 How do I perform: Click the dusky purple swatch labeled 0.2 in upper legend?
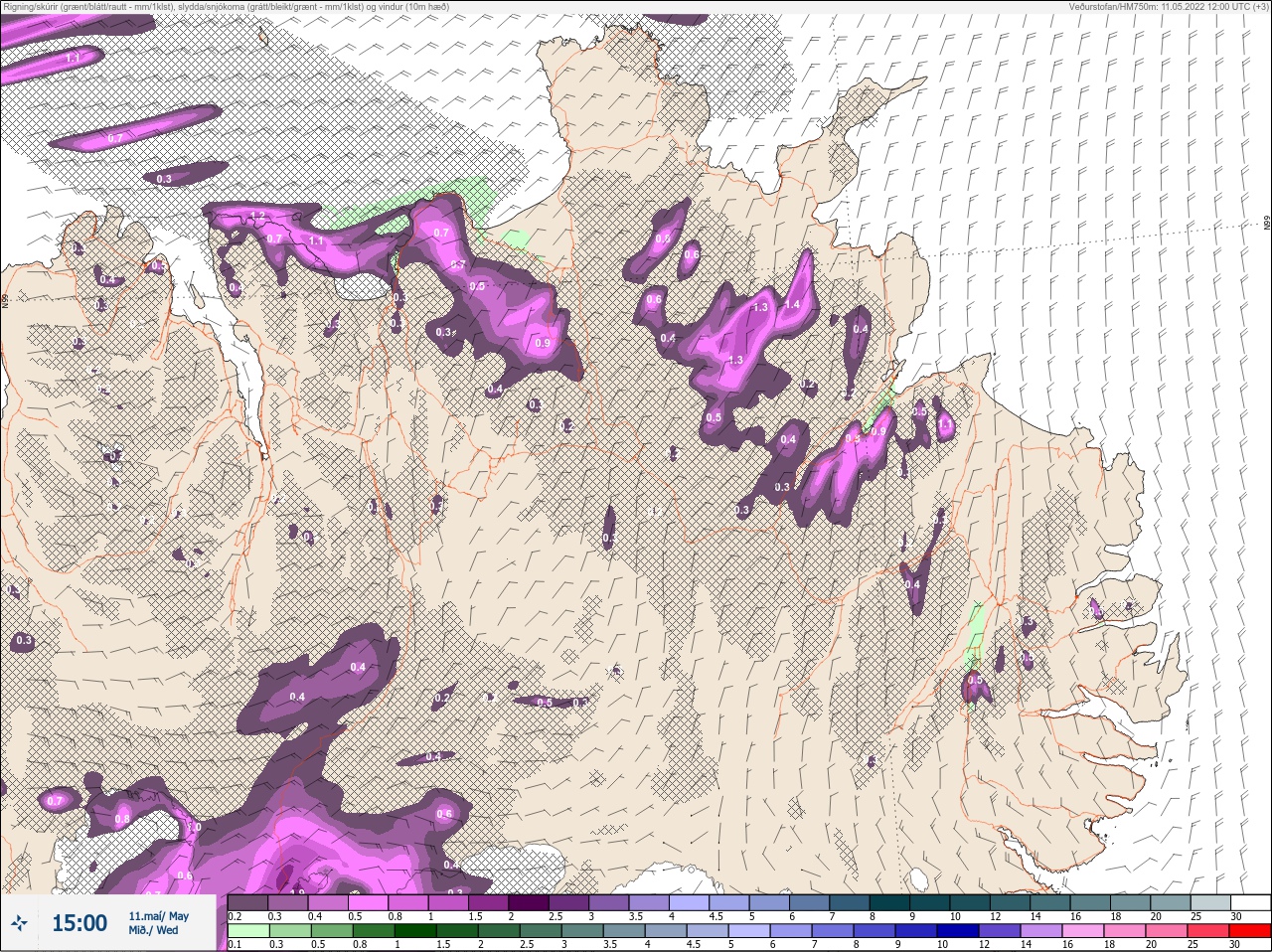click(x=247, y=902)
